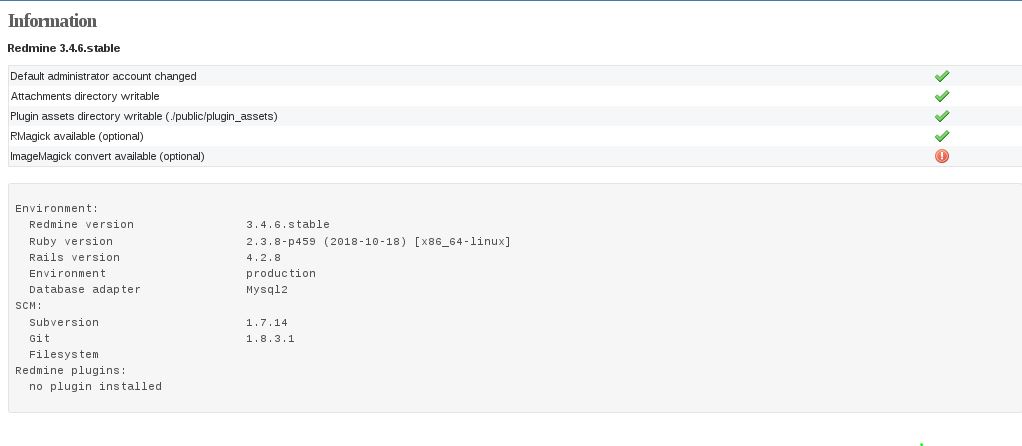Click the green check for Default administrator account changed
This screenshot has height=446, width=1022.
(x=941, y=76)
